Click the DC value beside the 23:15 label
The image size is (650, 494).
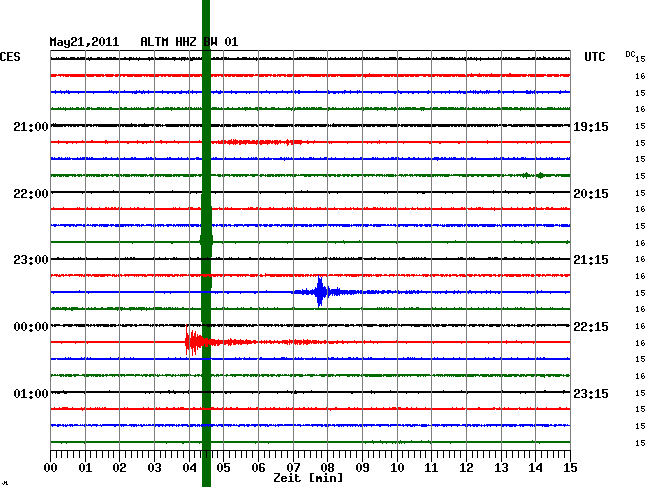tap(640, 393)
